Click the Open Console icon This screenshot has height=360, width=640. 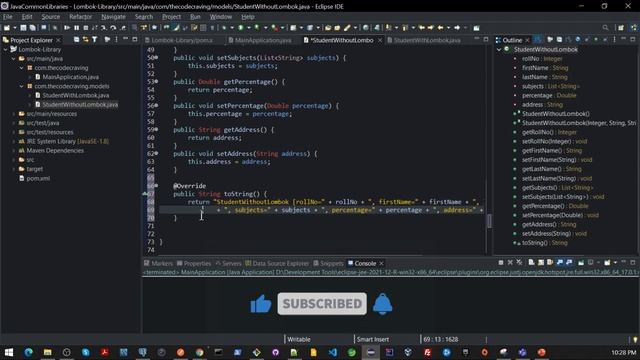tap(607, 262)
